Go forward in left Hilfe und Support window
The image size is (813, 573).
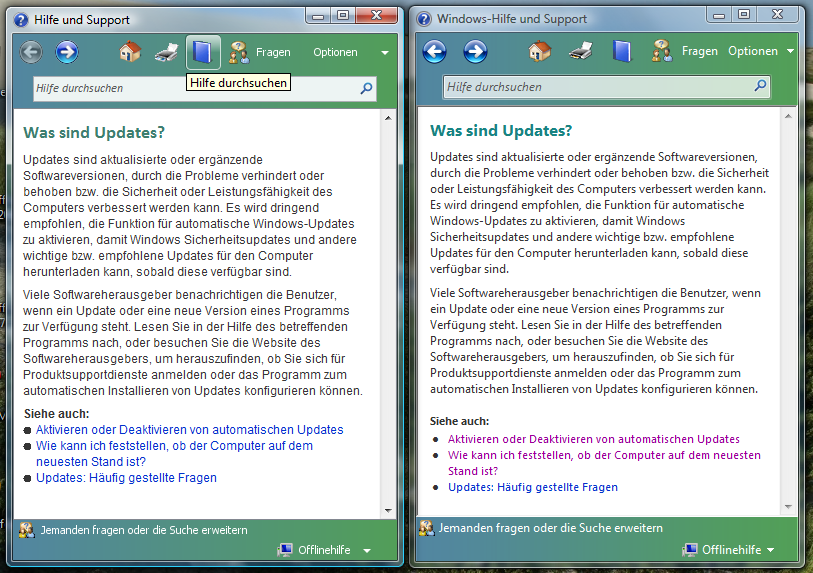coord(67,52)
